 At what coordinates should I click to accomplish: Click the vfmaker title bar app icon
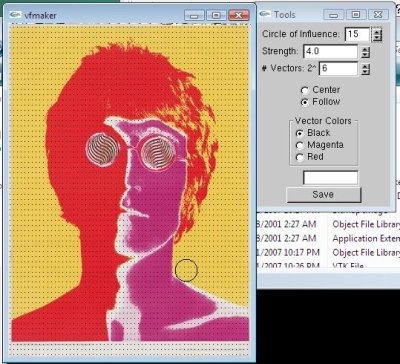pyautogui.click(x=16, y=14)
